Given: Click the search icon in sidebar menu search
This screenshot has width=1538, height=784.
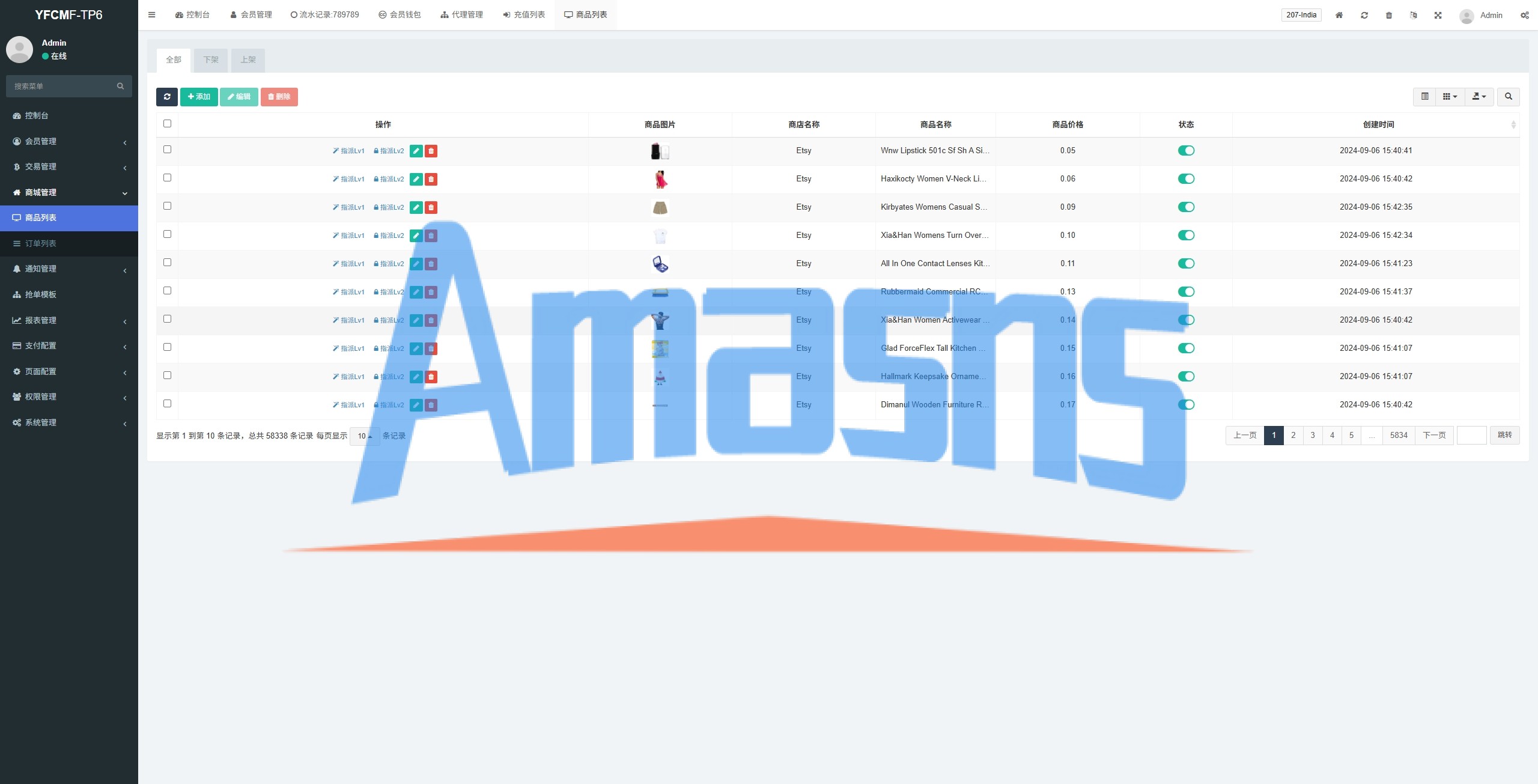Looking at the screenshot, I should coord(120,86).
